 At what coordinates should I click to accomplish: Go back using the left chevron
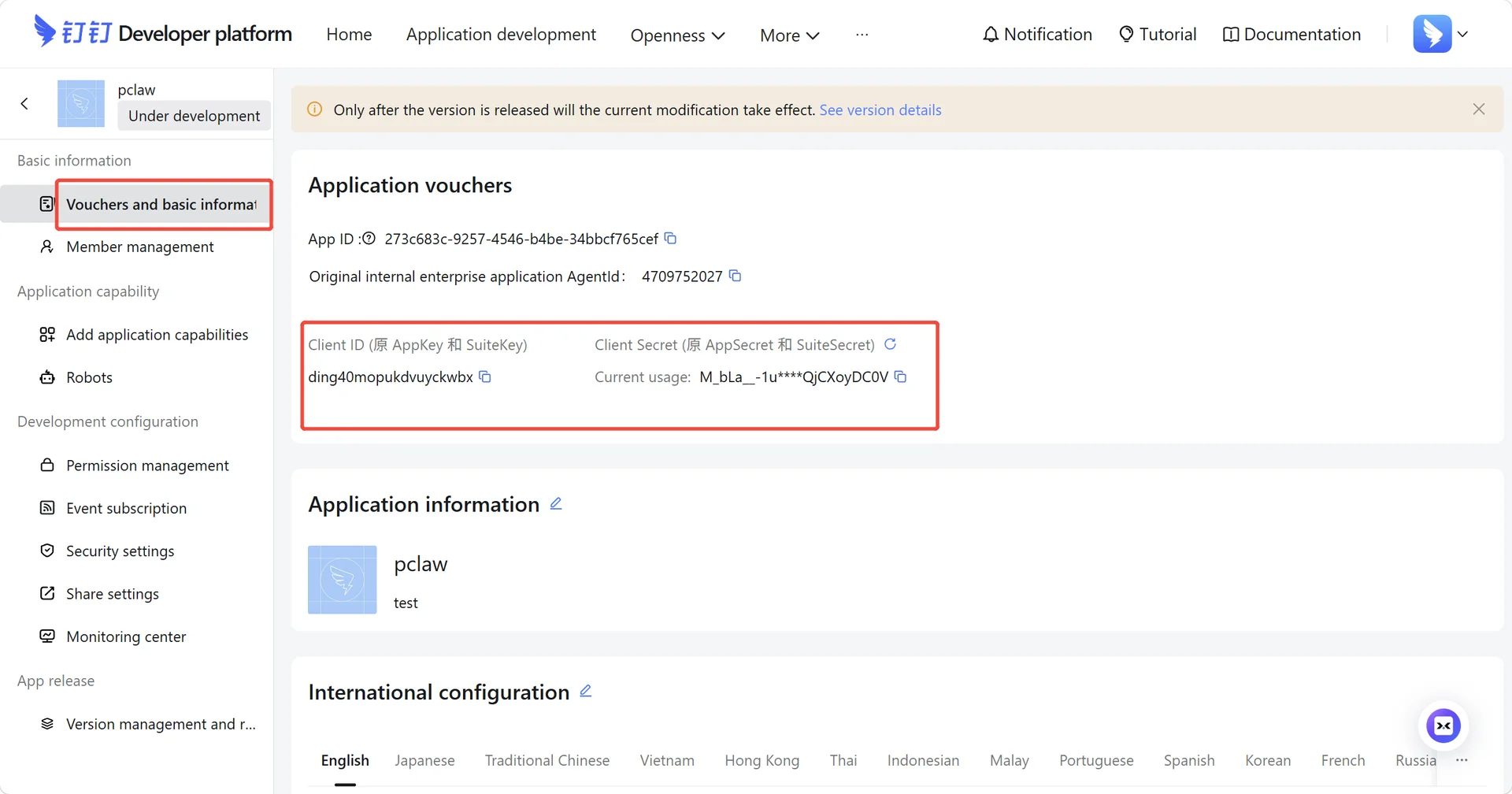[x=24, y=103]
